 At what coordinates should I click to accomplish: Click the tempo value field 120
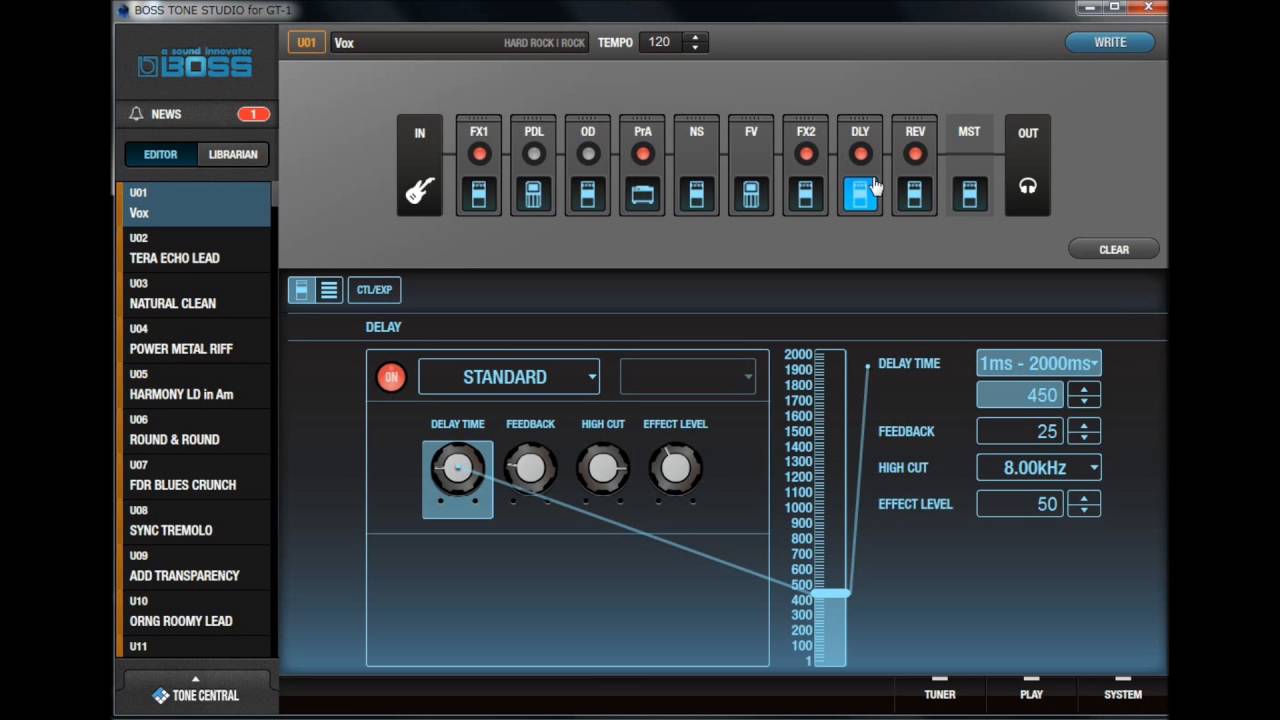pos(660,42)
